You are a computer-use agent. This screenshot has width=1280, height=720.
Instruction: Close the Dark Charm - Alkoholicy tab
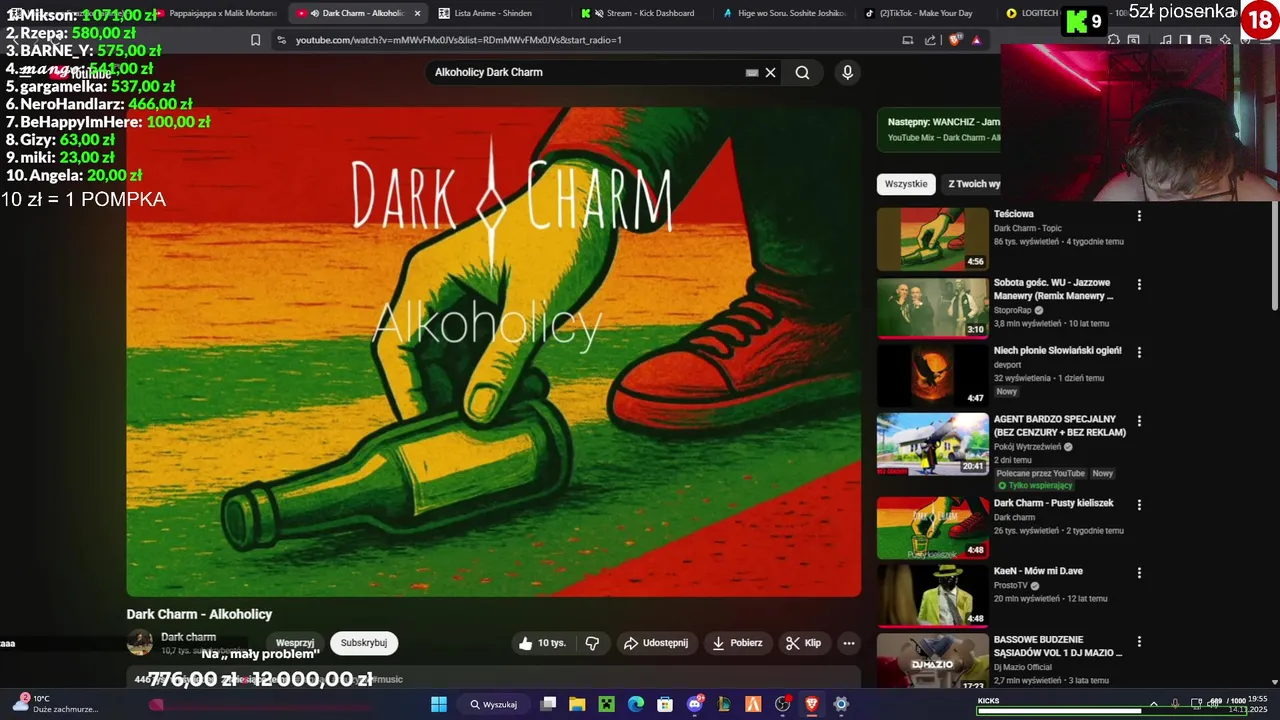[x=417, y=13]
